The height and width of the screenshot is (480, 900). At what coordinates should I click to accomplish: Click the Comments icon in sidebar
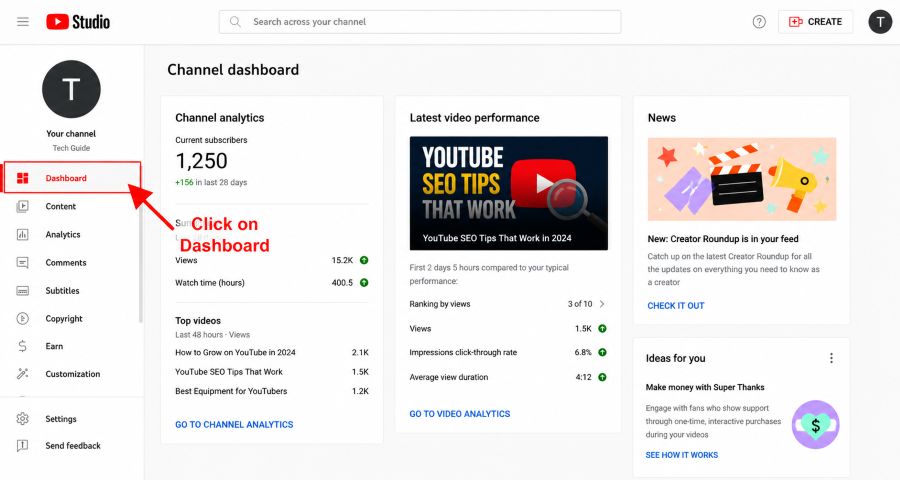coord(22,262)
